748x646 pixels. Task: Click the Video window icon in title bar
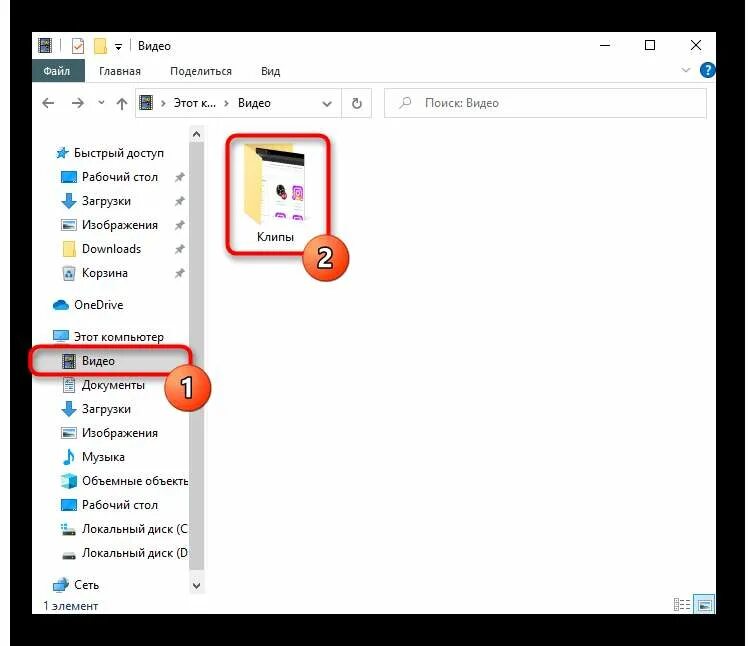click(x=45, y=46)
